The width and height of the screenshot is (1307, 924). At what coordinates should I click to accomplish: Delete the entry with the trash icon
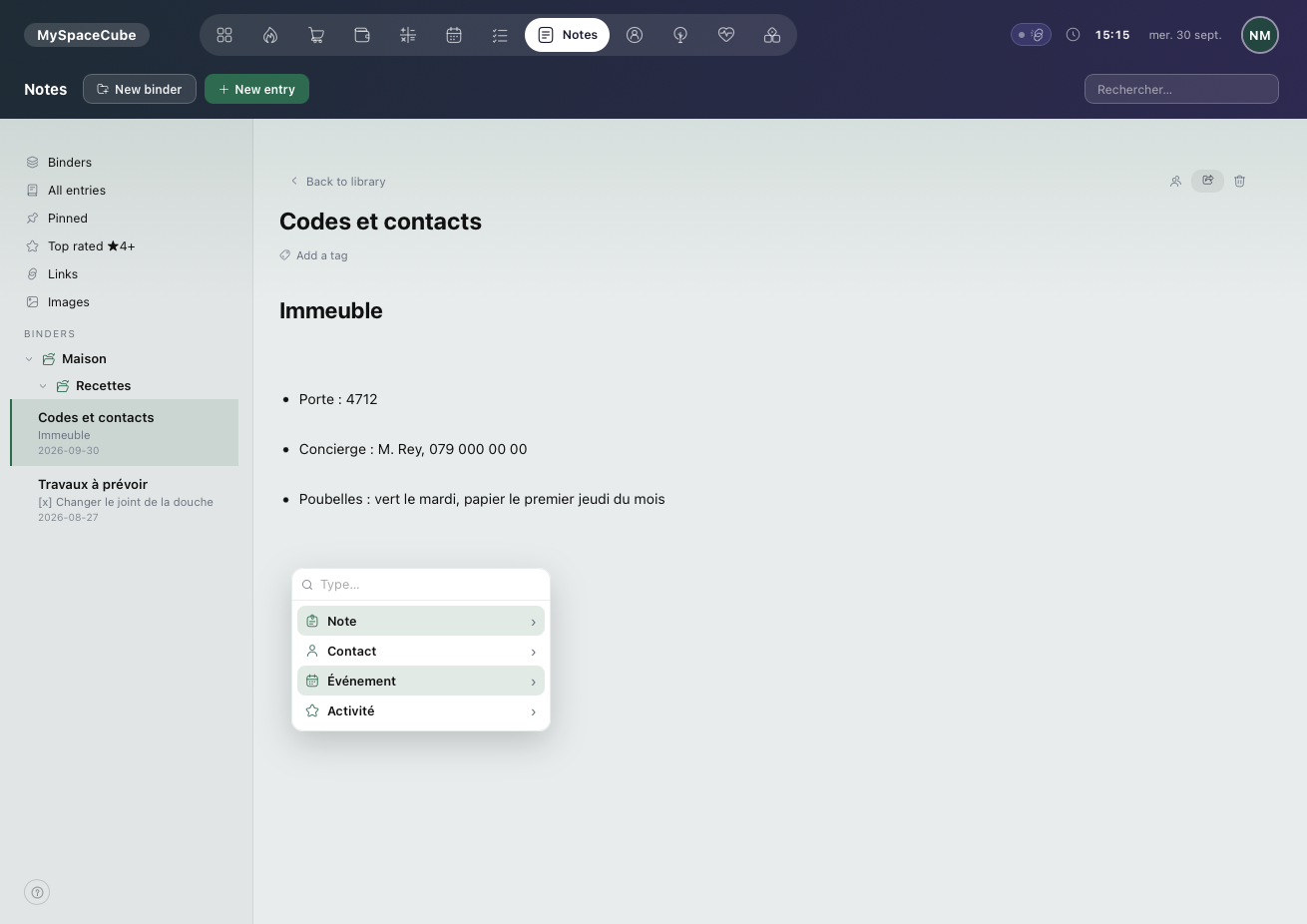click(x=1239, y=181)
